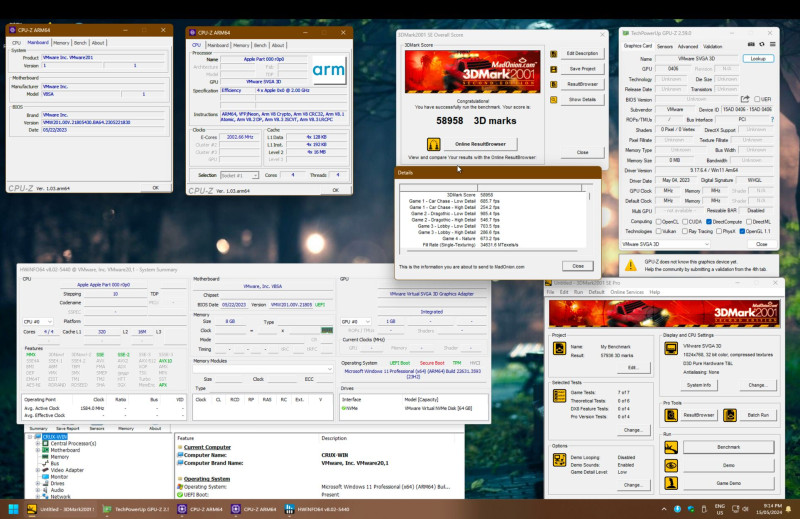Open the Memory tab in left CPU-Z window
Image resolution: width=800 pixels, height=519 pixels.
click(x=61, y=43)
